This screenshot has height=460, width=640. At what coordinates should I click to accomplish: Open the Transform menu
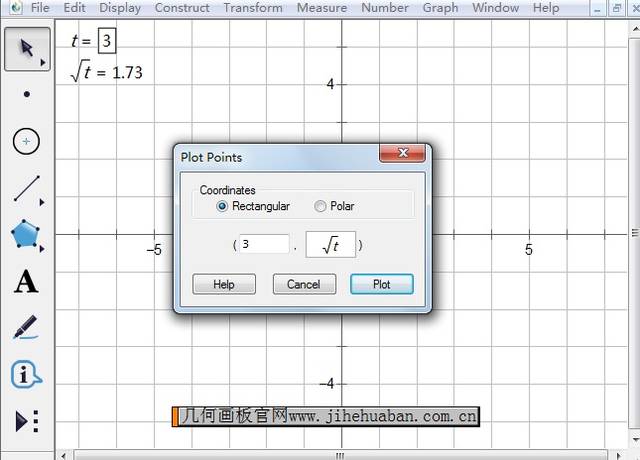tap(253, 8)
